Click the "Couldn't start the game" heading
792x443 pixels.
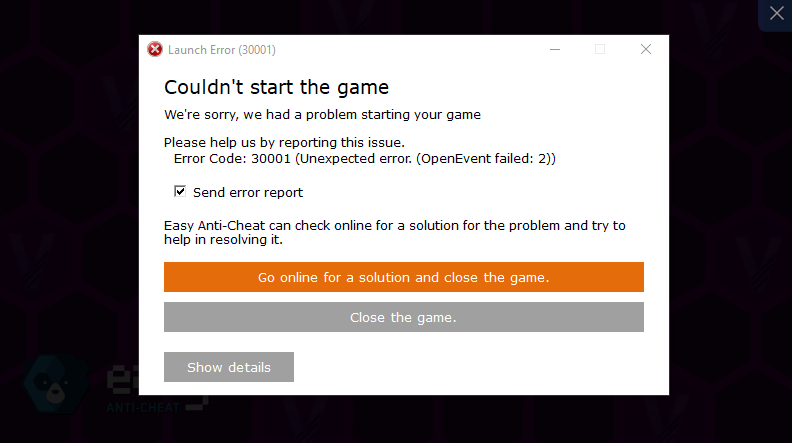(276, 88)
